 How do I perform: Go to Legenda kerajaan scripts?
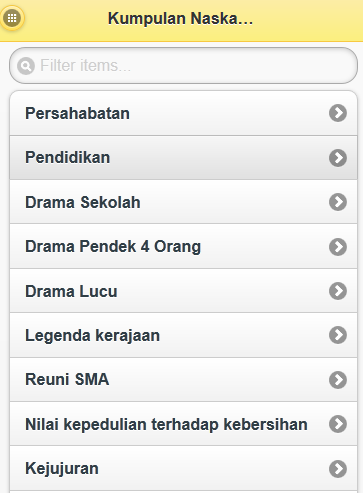(x=183, y=335)
